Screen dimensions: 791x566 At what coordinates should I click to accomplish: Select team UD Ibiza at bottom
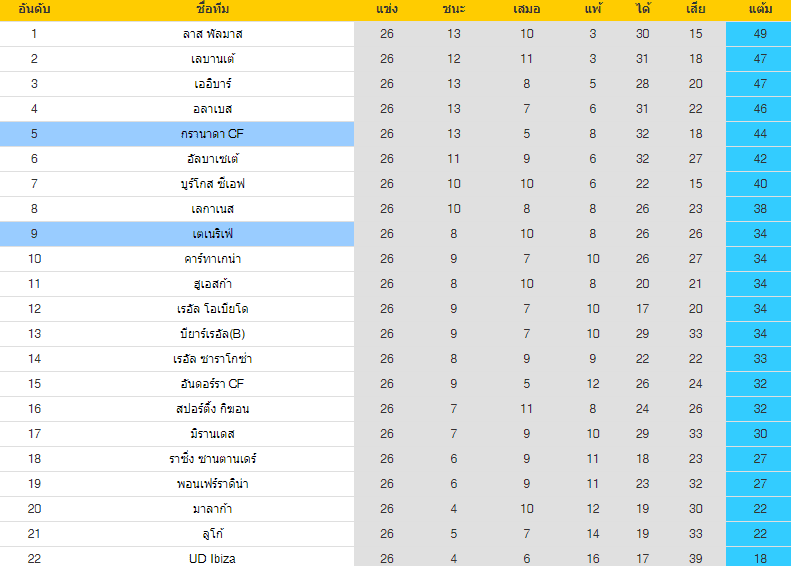click(x=212, y=558)
